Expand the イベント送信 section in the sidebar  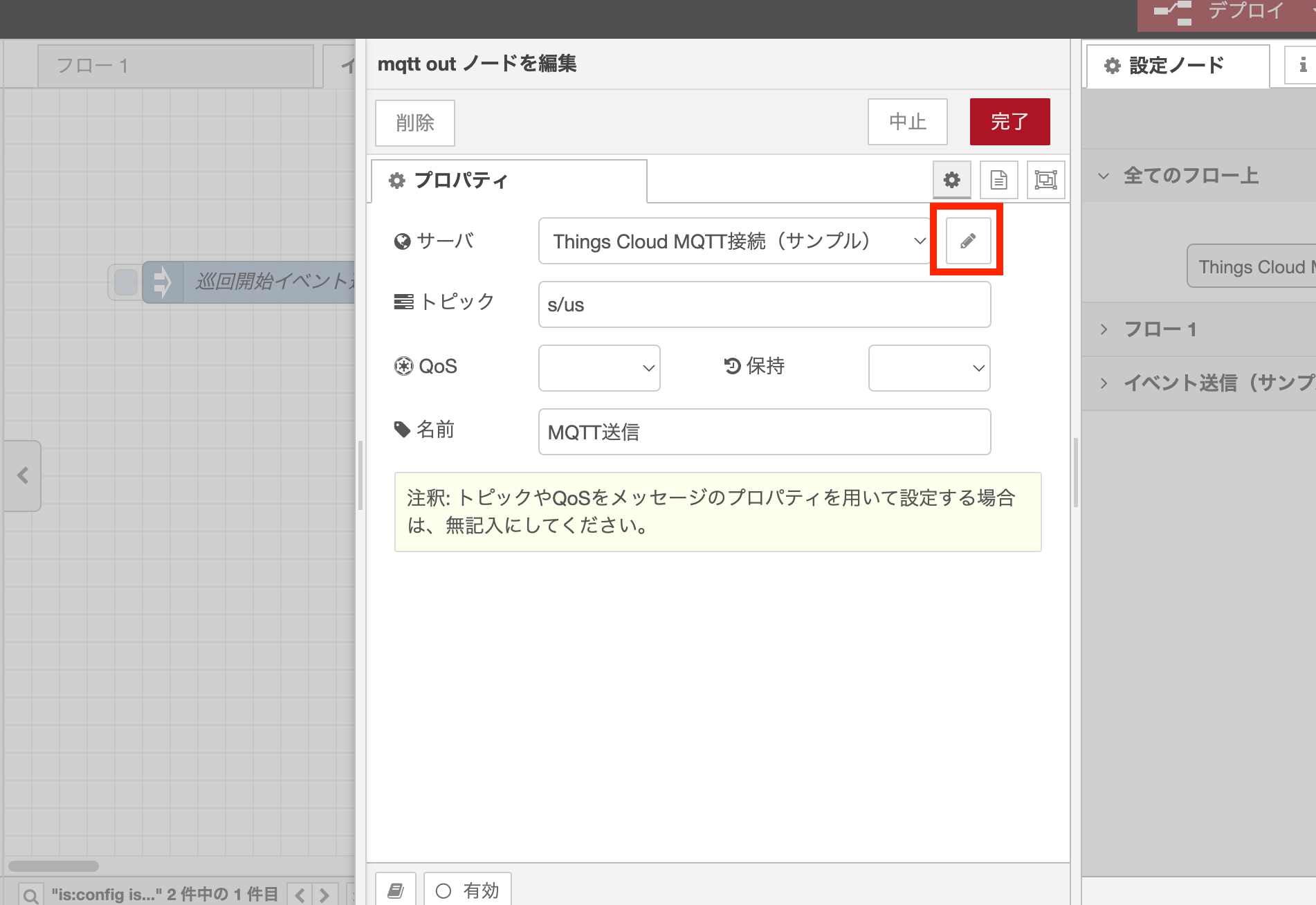[x=1199, y=383]
